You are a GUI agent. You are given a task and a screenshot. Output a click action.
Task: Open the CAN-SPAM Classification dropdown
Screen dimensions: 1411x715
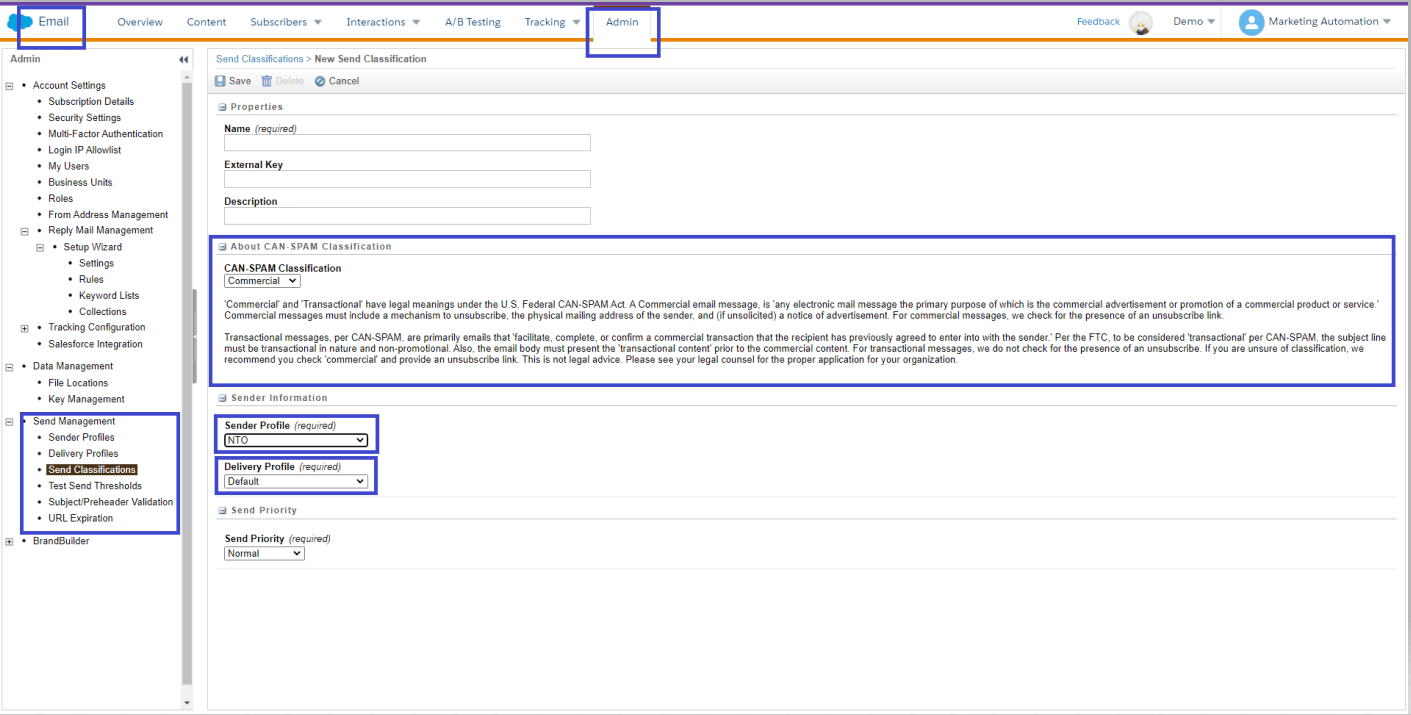[262, 281]
